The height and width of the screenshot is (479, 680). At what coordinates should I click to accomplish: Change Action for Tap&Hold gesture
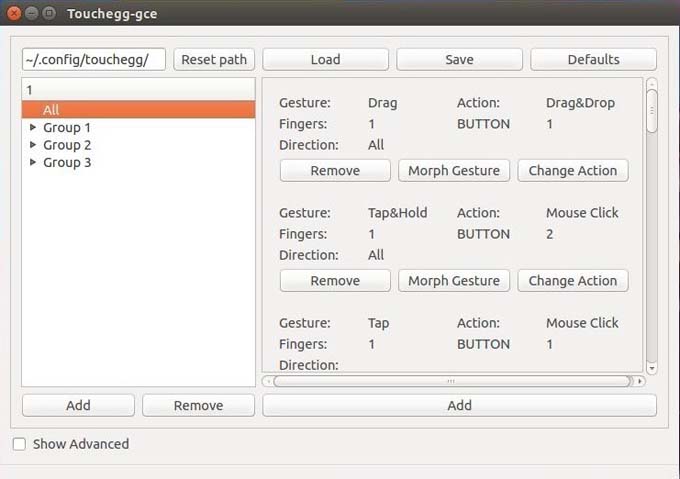tap(573, 281)
